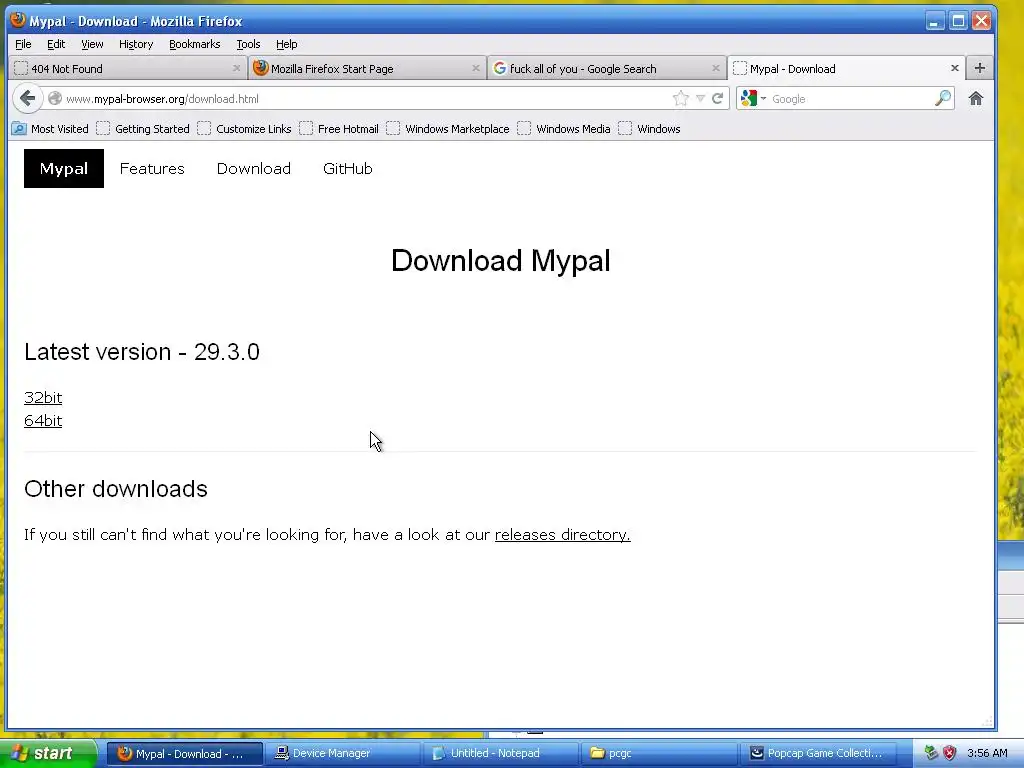
Task: Click the Google search input box
Action: 850,99
